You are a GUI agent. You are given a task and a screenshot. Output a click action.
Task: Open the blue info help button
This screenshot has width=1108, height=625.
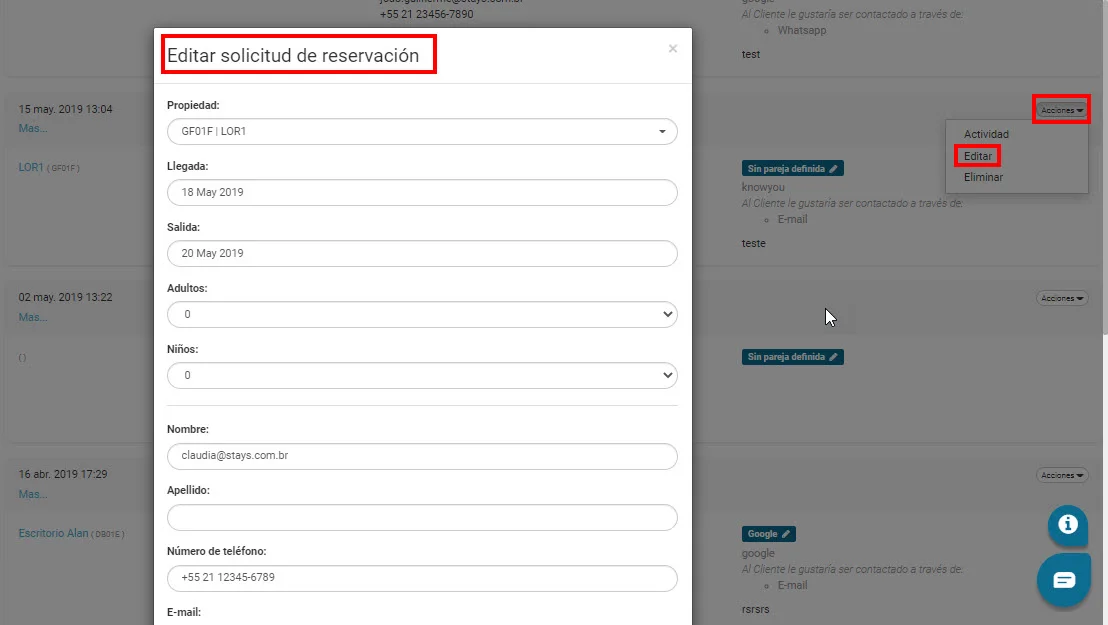[1067, 524]
